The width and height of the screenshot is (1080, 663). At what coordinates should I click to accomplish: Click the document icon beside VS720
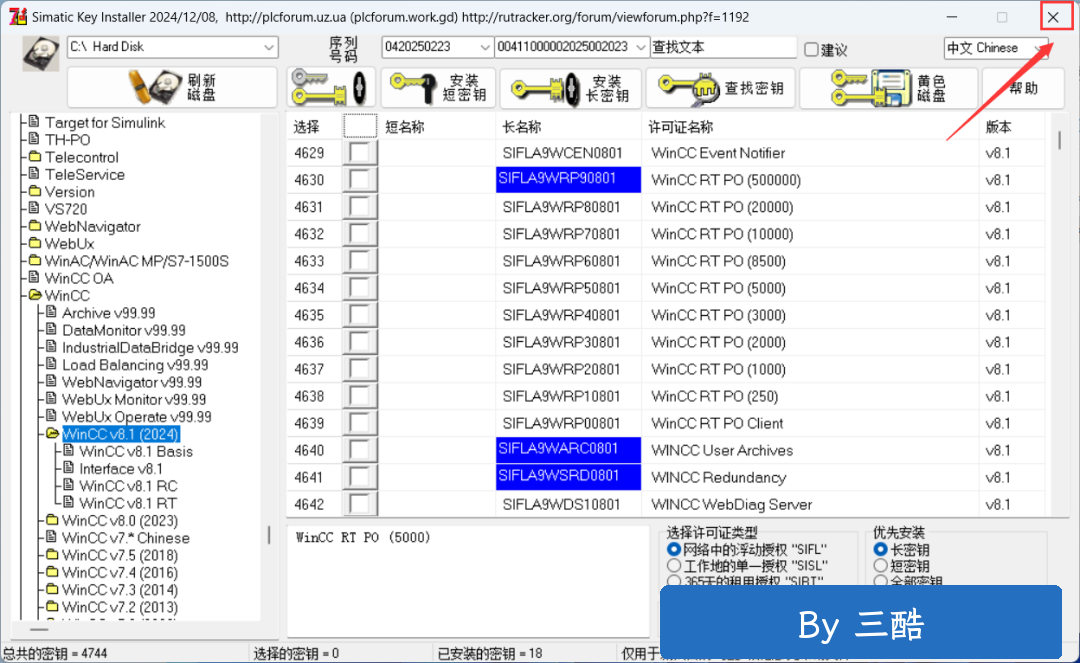tap(34, 208)
